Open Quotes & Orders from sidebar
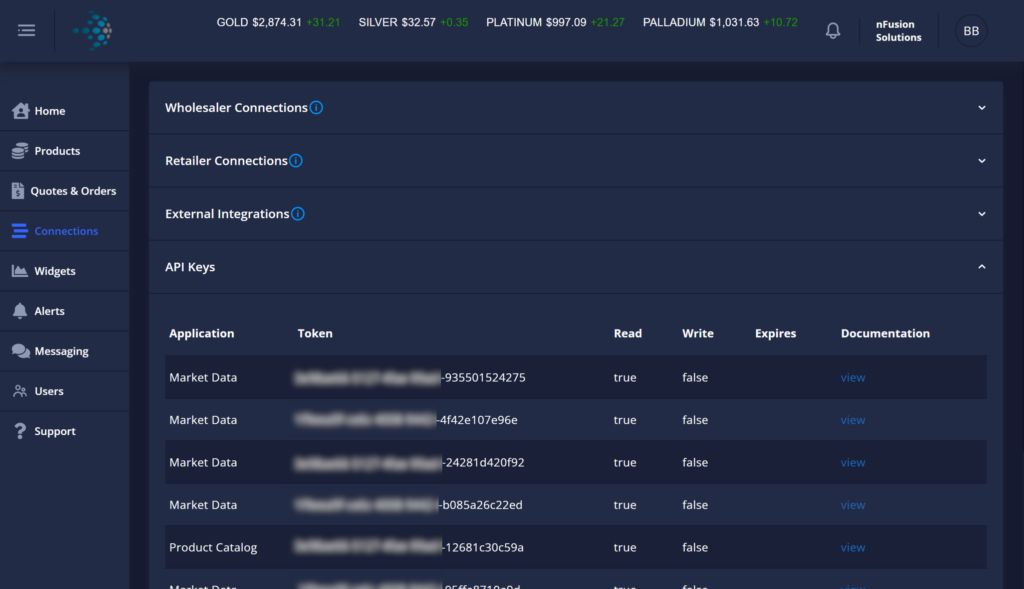The height and width of the screenshot is (589, 1024). click(x=73, y=191)
